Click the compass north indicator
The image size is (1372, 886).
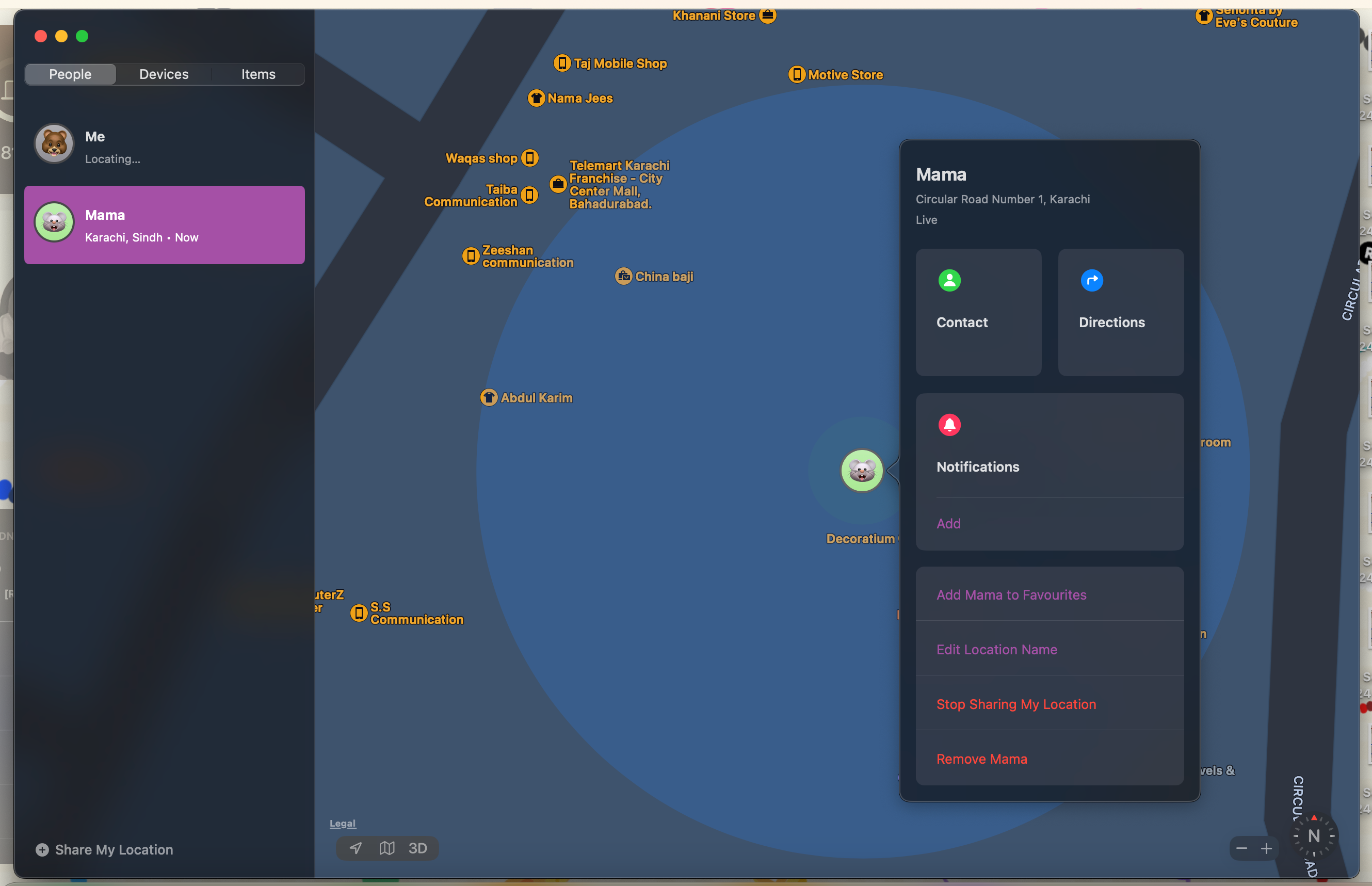pos(1313,836)
